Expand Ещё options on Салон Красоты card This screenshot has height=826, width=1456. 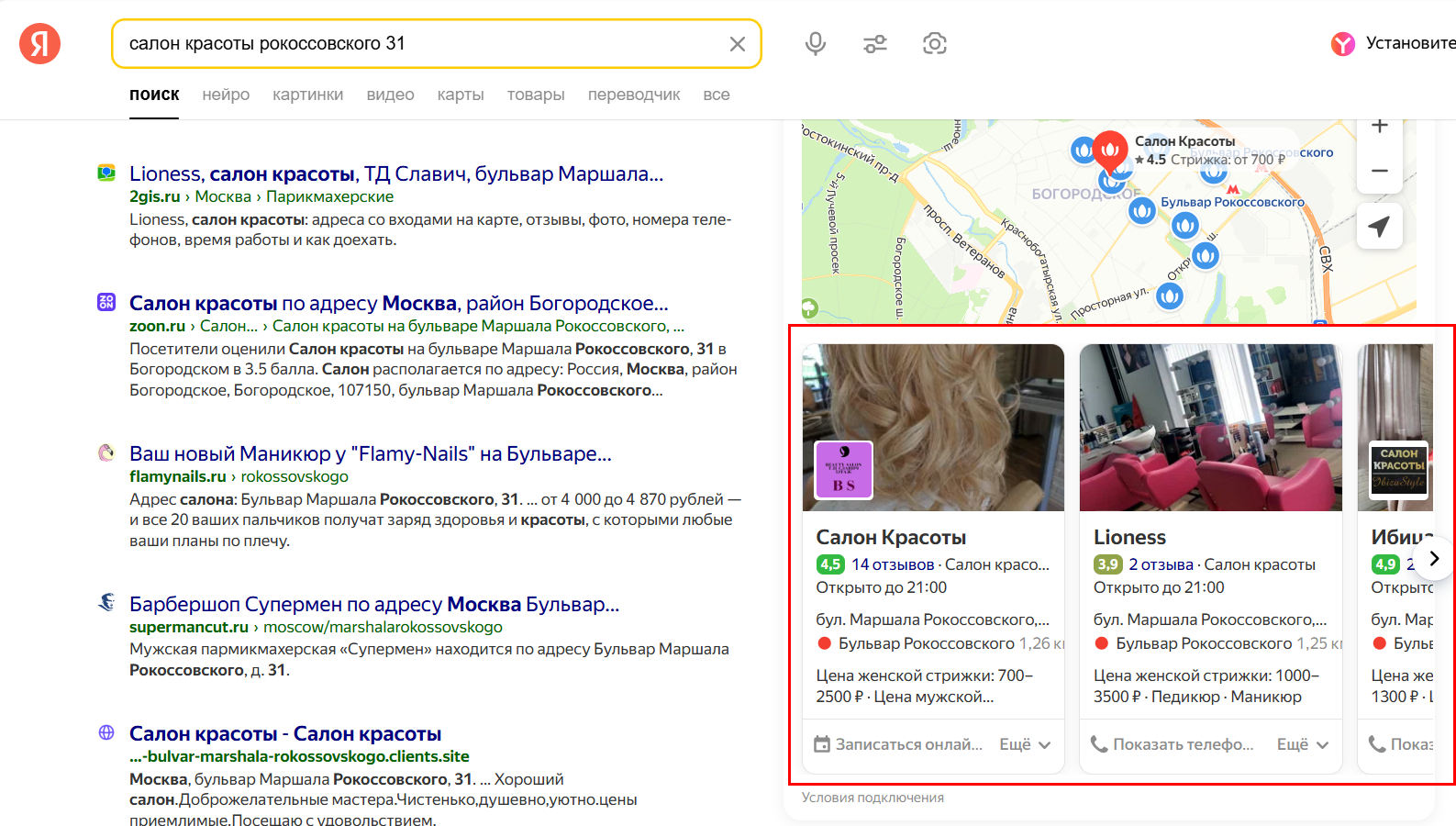(x=1025, y=744)
